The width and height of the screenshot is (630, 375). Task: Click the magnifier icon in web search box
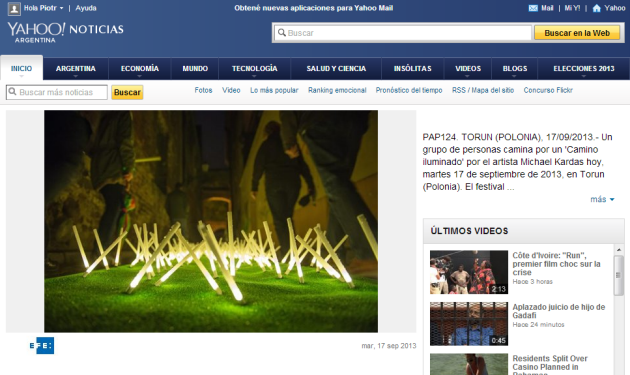pyautogui.click(x=282, y=33)
